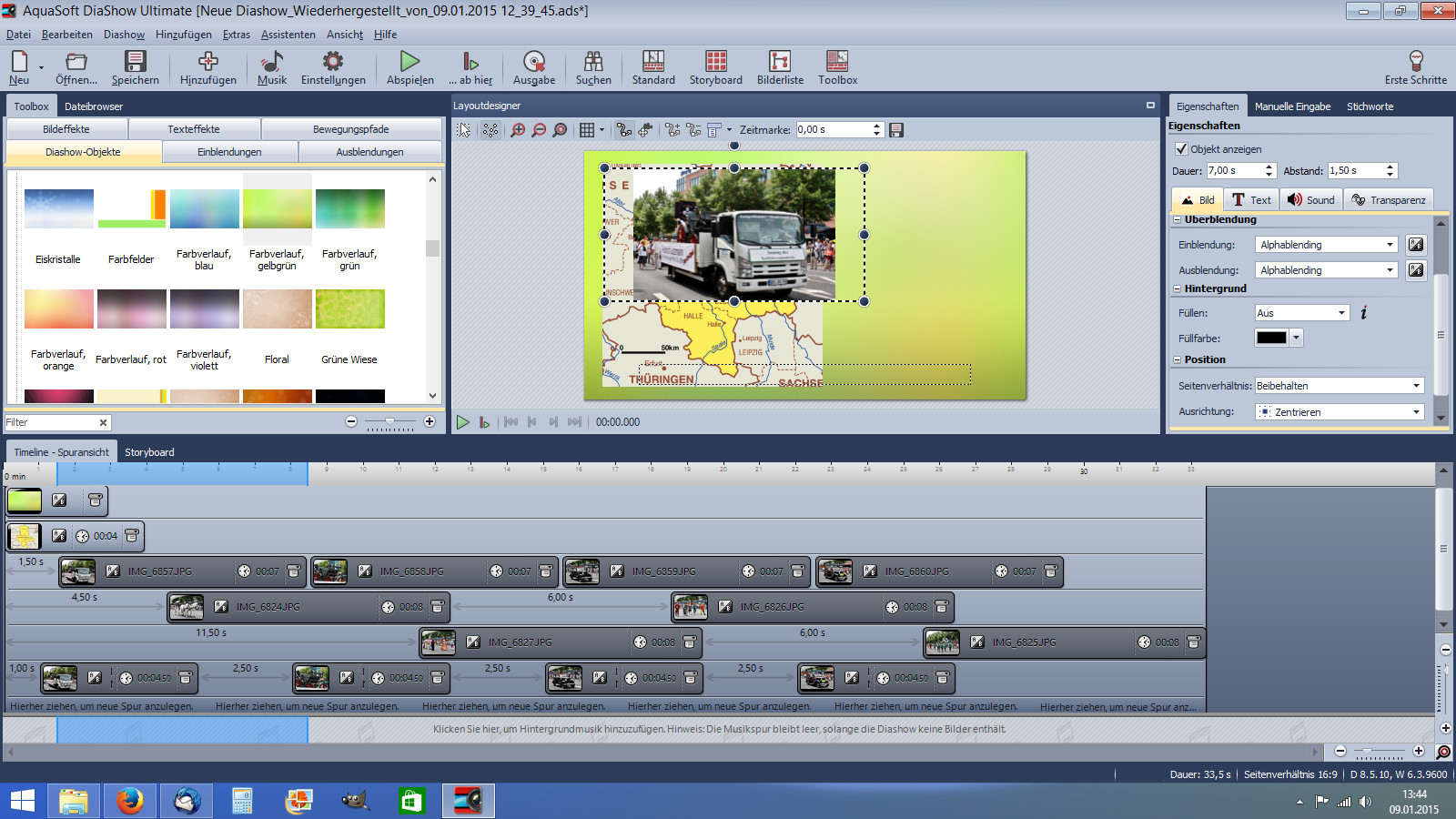
Task: Expand the Seitenverhältnis Beibehalten dropdown
Action: click(1339, 386)
